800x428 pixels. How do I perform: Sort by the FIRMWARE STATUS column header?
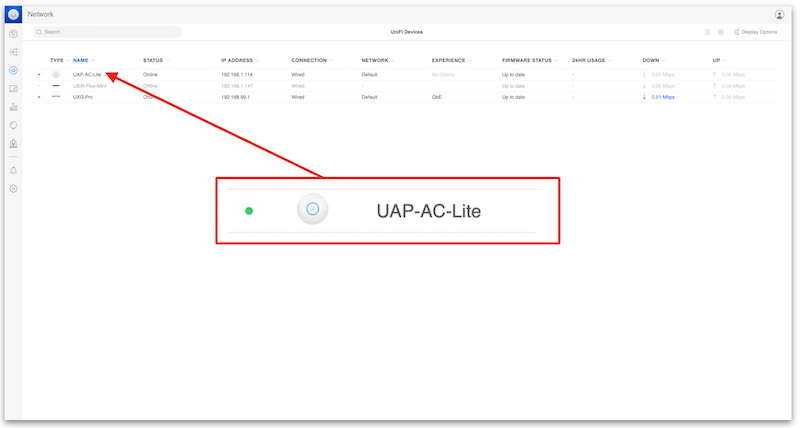tap(530, 60)
